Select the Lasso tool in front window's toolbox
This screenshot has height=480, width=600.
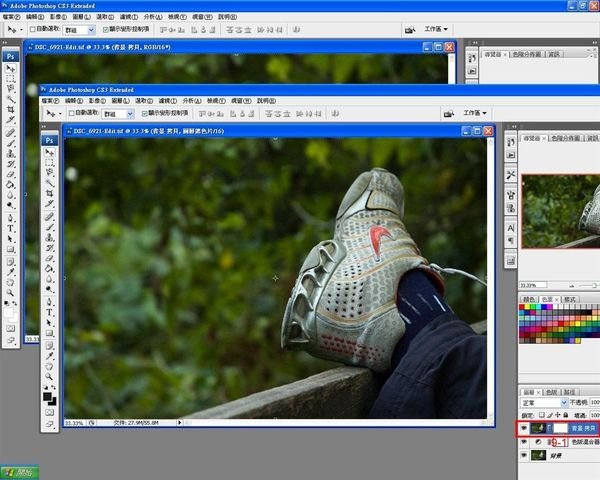[50, 173]
